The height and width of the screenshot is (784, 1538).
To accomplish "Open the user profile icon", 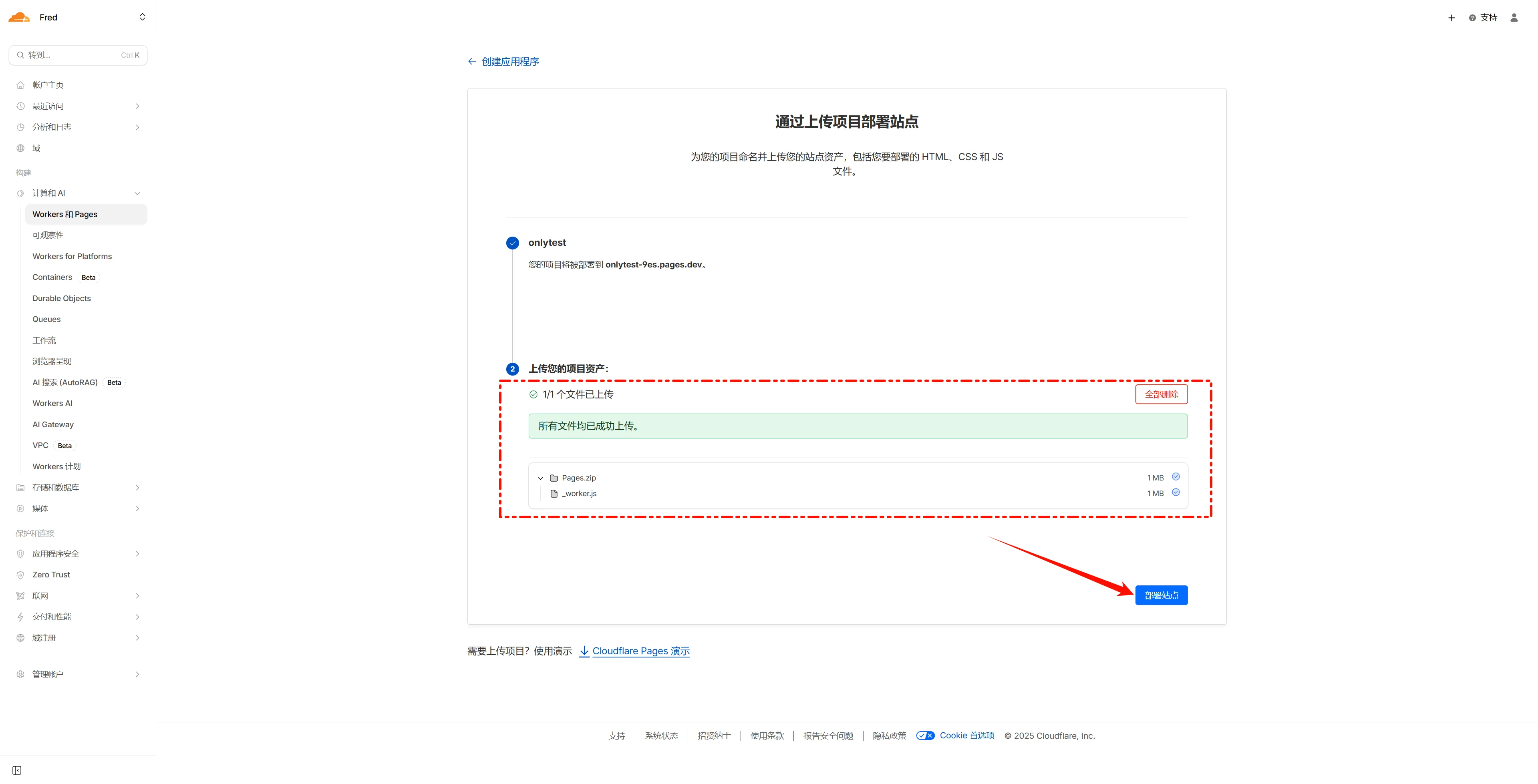I will coord(1514,18).
